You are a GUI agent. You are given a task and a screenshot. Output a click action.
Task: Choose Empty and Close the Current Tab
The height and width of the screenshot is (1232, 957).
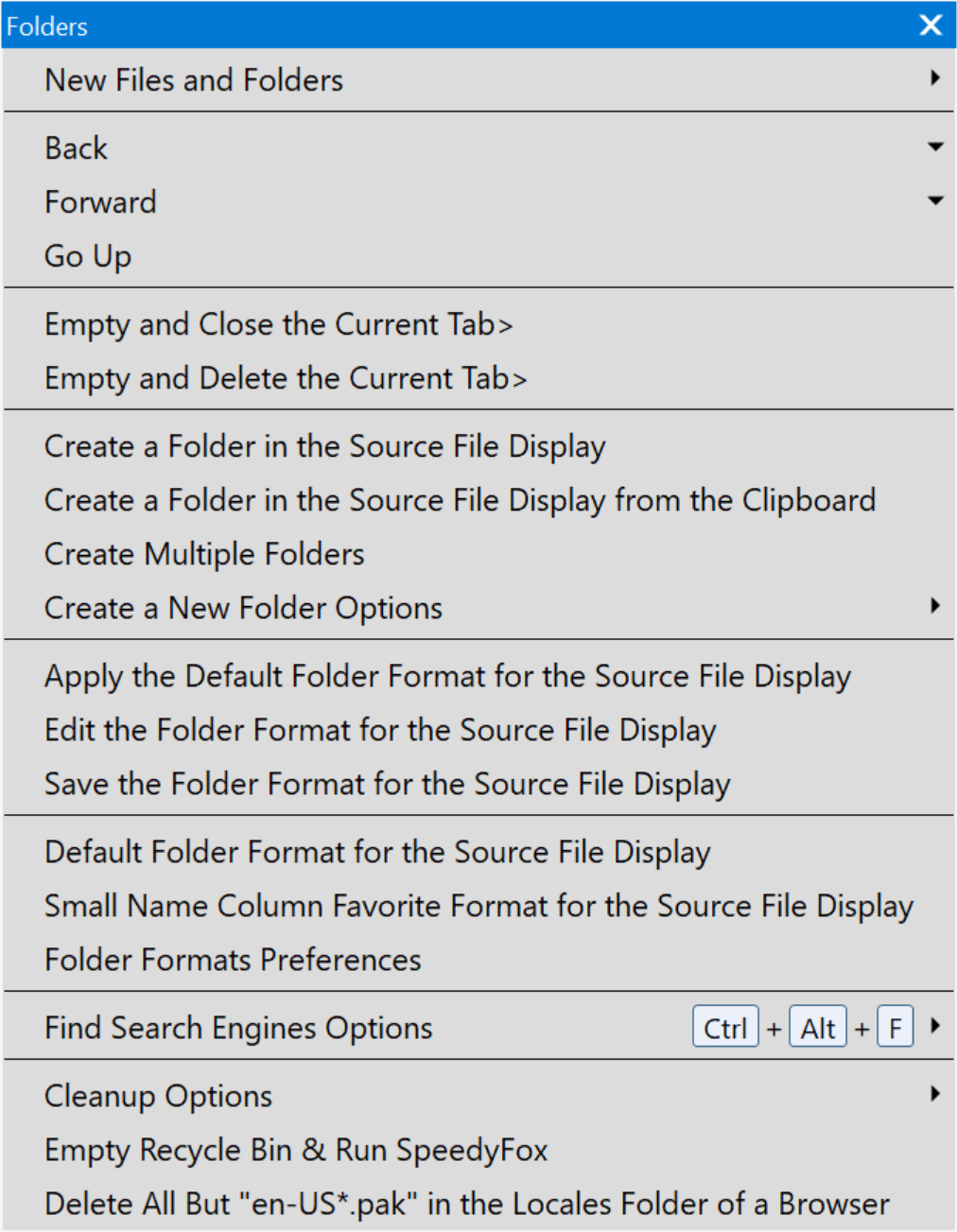coord(278,324)
